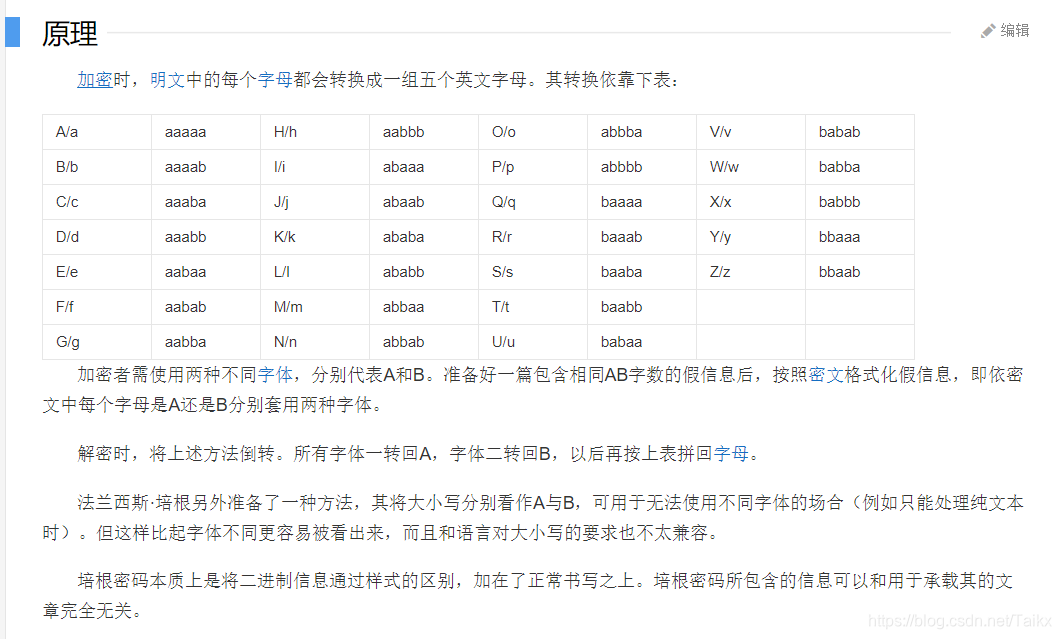Viewport: 1061px width, 639px height.
Task: Select table cell baabb
Action: pos(641,307)
